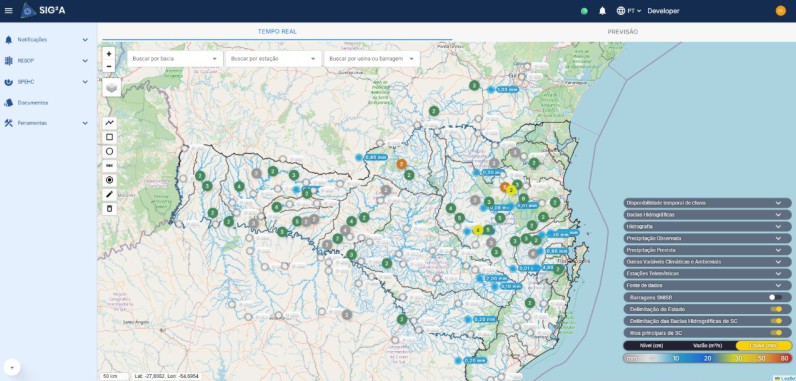The image size is (796, 381).
Task: Switch to the PREVISÃO tab
Action: [623, 31]
